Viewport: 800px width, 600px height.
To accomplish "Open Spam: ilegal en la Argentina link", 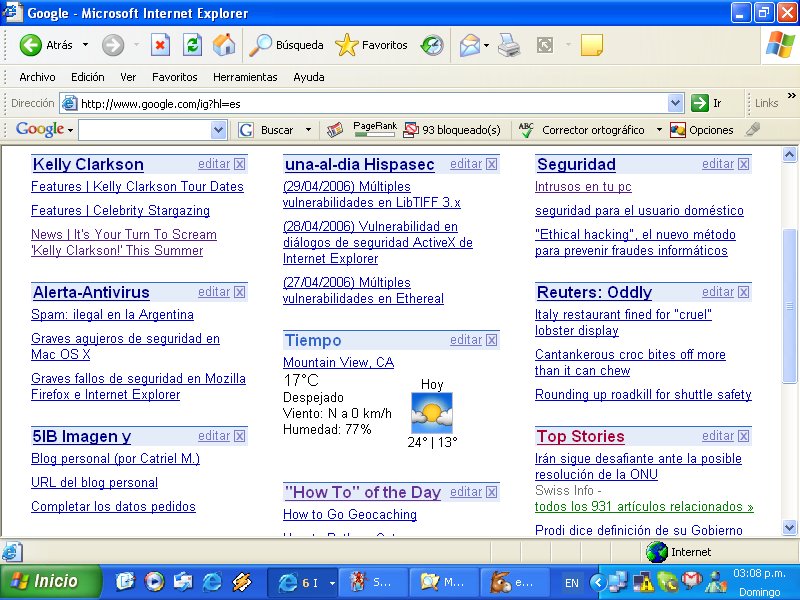I will (112, 314).
